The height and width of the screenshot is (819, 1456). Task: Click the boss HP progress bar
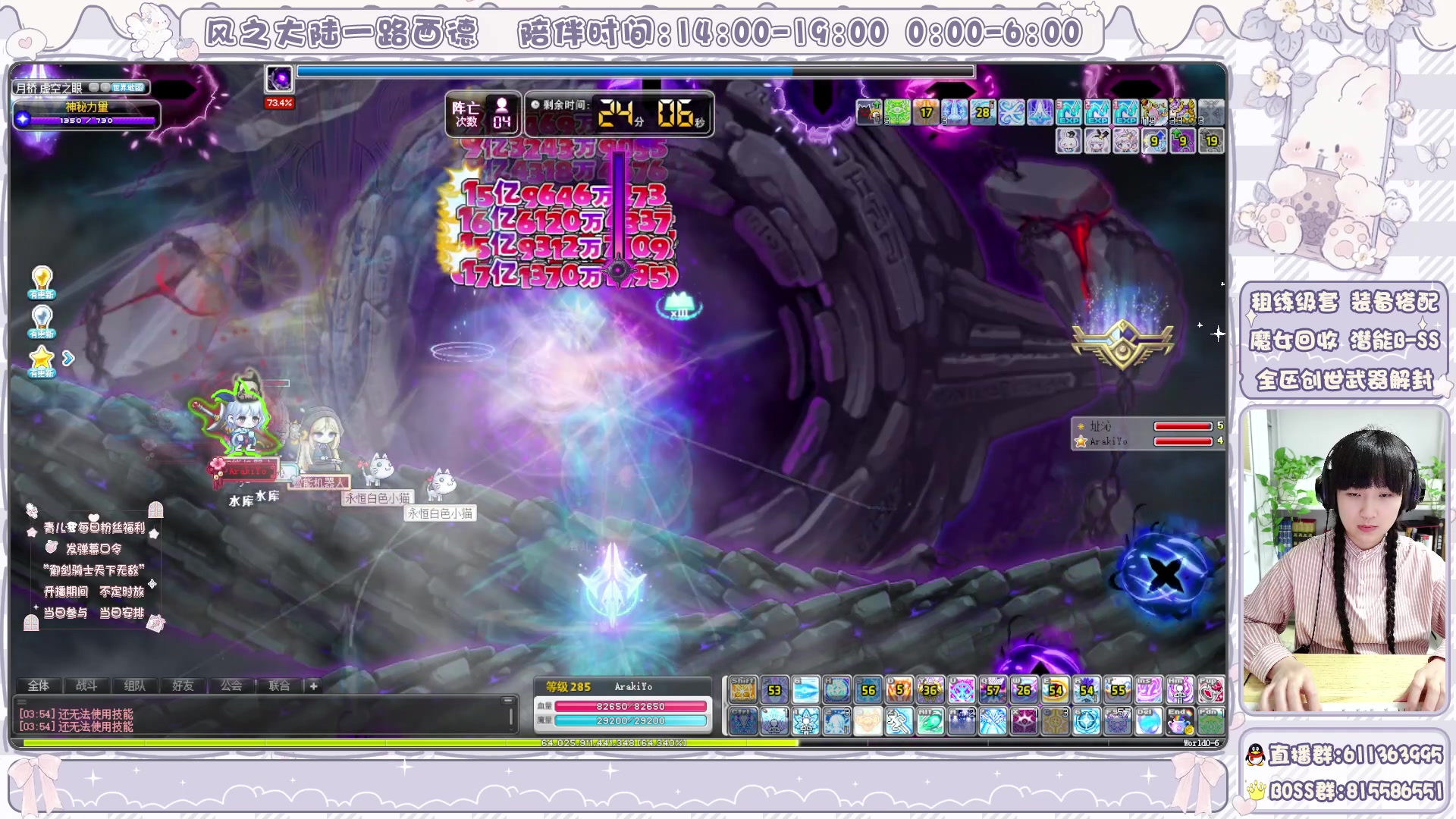coord(635,71)
